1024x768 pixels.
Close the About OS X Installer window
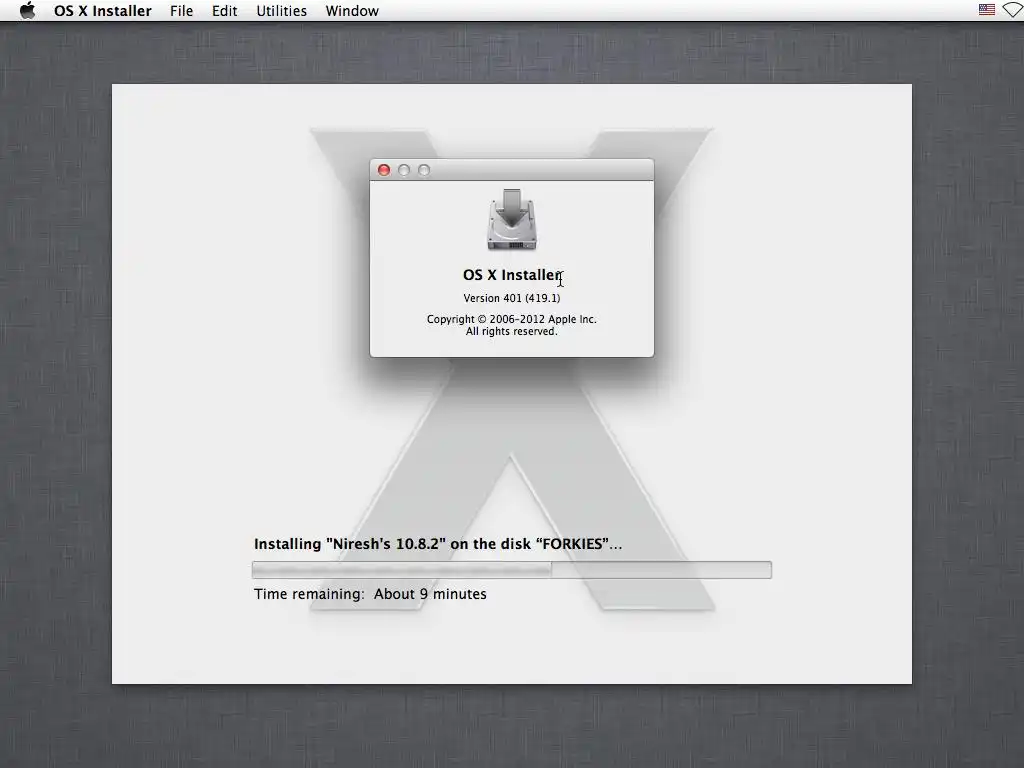click(384, 170)
